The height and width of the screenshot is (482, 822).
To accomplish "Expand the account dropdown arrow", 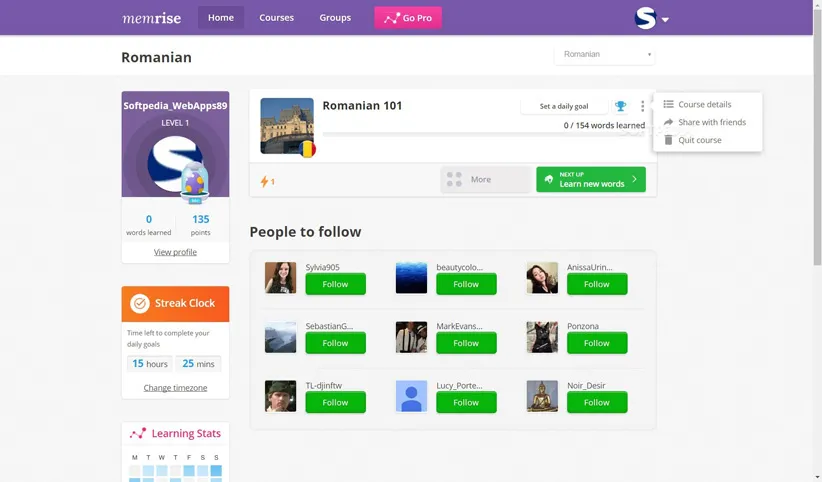I will pos(665,20).
